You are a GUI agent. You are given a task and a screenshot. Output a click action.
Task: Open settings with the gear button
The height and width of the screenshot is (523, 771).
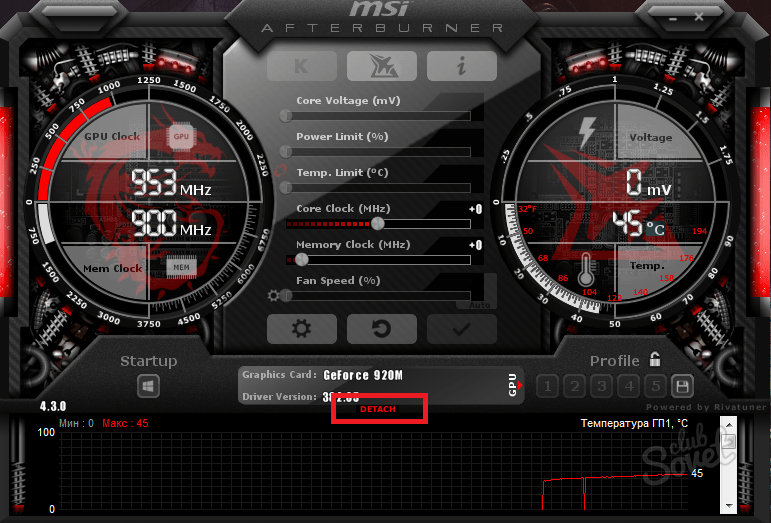302,329
